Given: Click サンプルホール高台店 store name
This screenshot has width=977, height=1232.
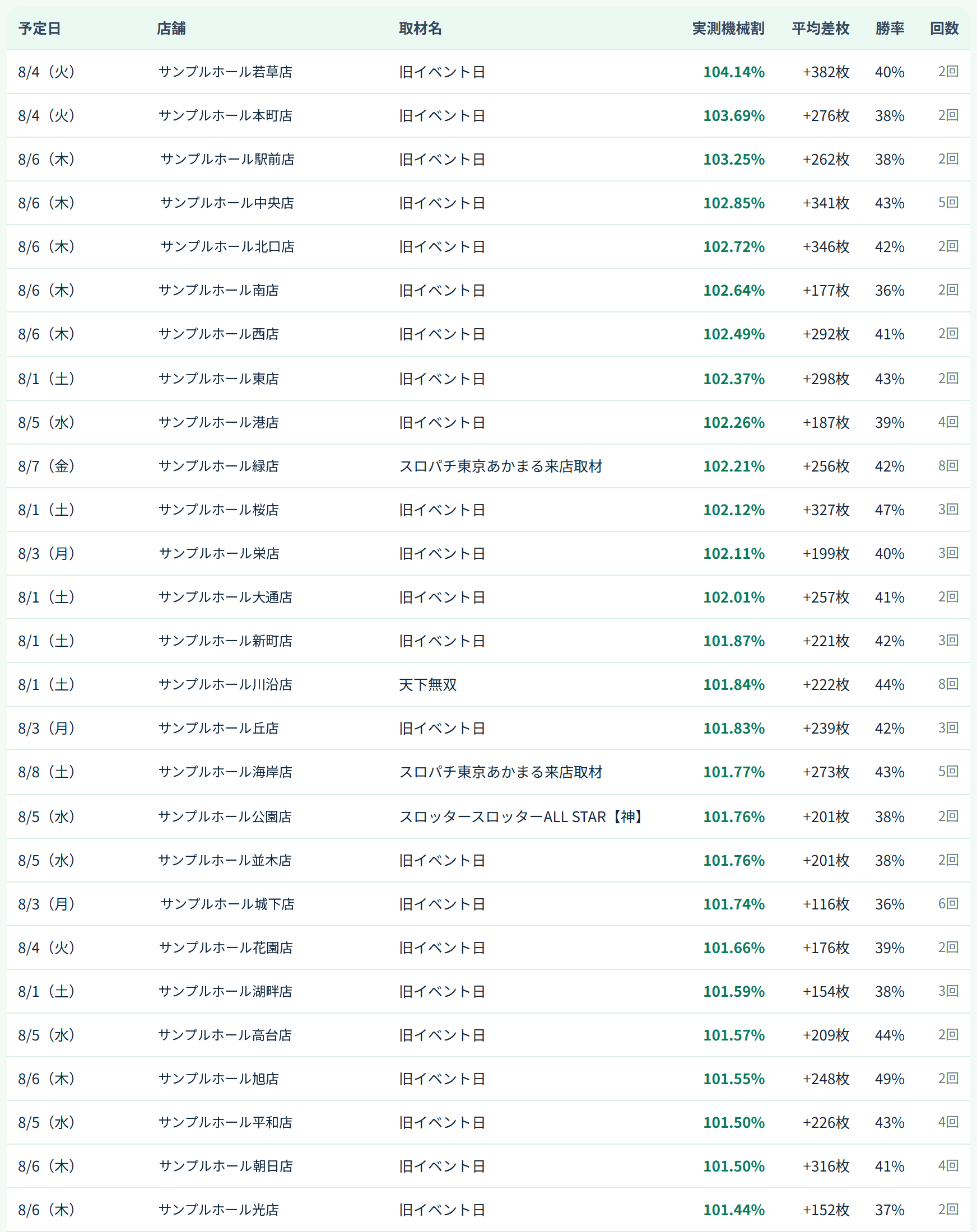Looking at the screenshot, I should coord(225,1035).
